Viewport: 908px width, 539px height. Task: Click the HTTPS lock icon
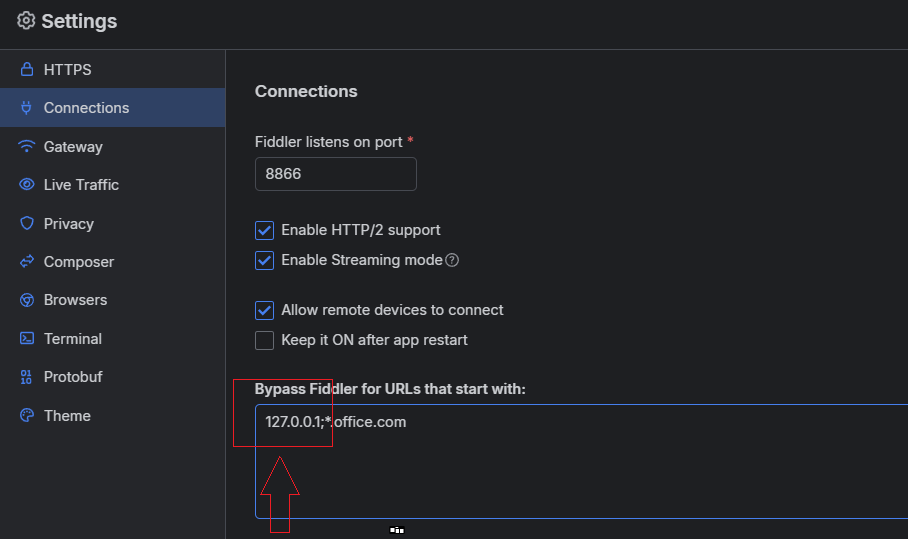coord(27,70)
